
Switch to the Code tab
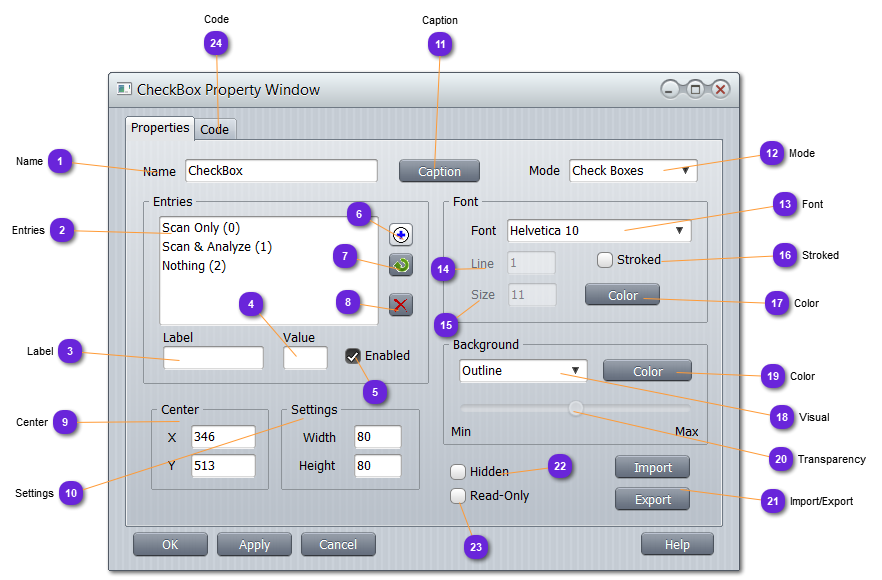pos(215,129)
